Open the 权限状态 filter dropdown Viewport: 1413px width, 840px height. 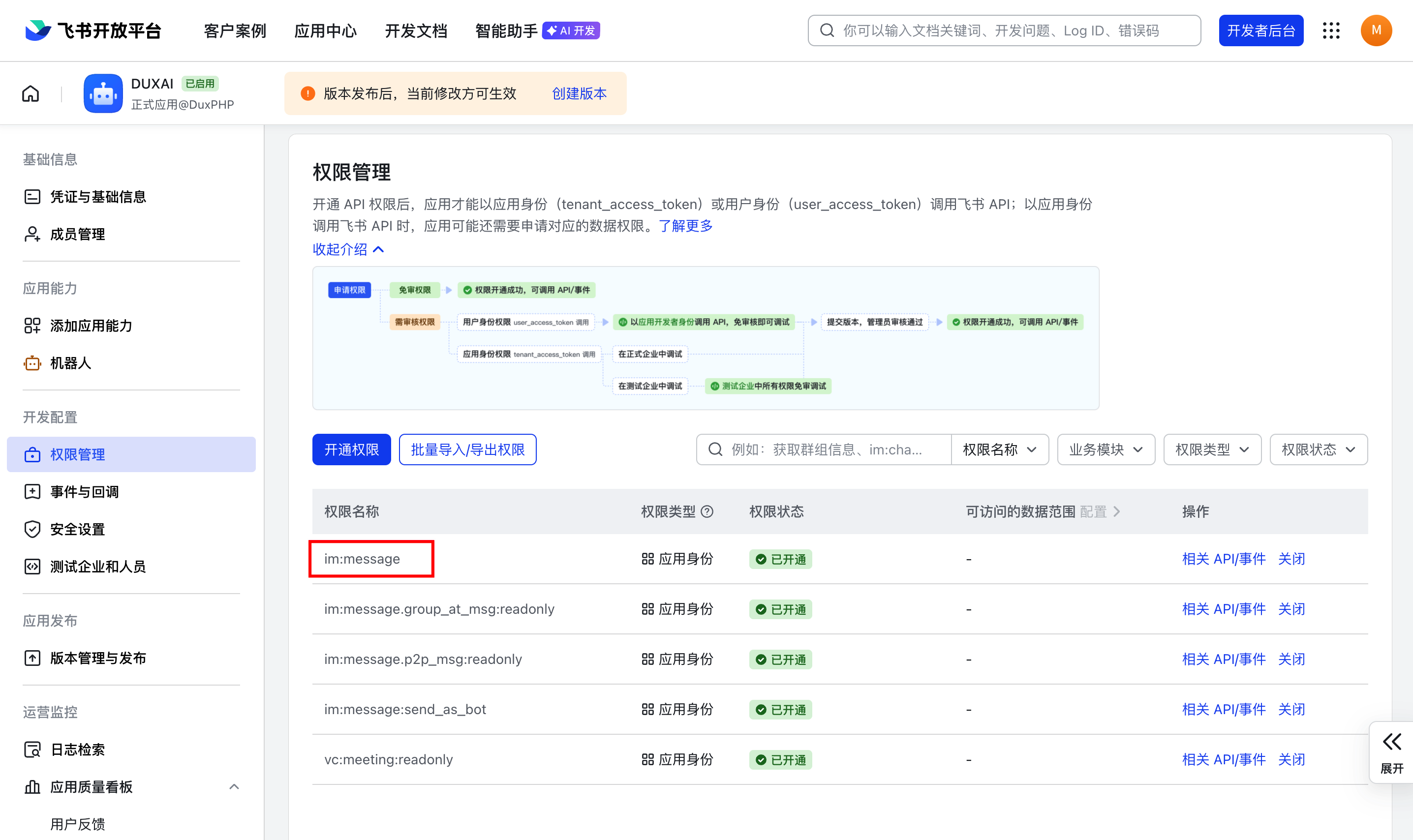(x=1318, y=449)
